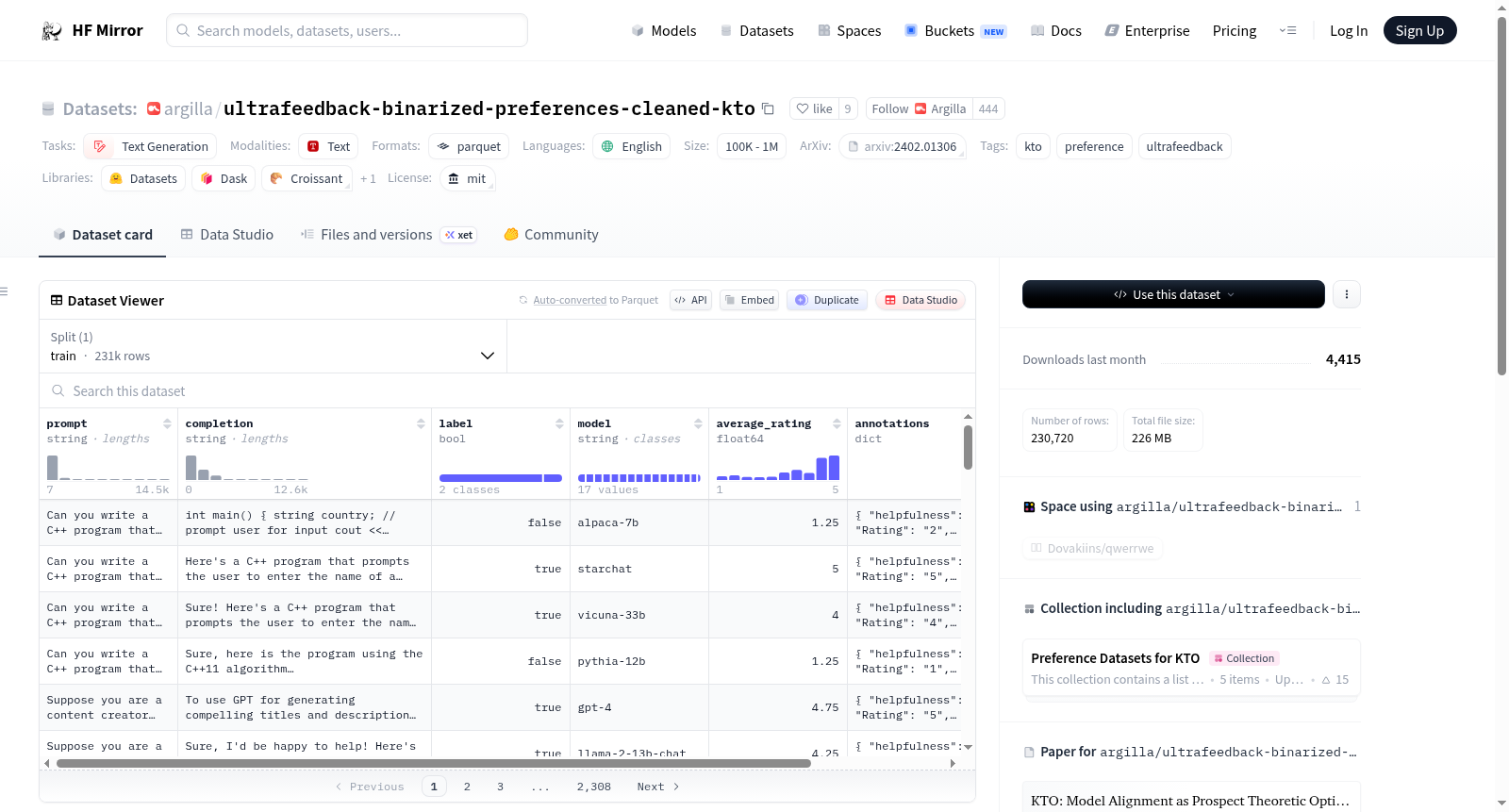Sort the model column

(698, 423)
